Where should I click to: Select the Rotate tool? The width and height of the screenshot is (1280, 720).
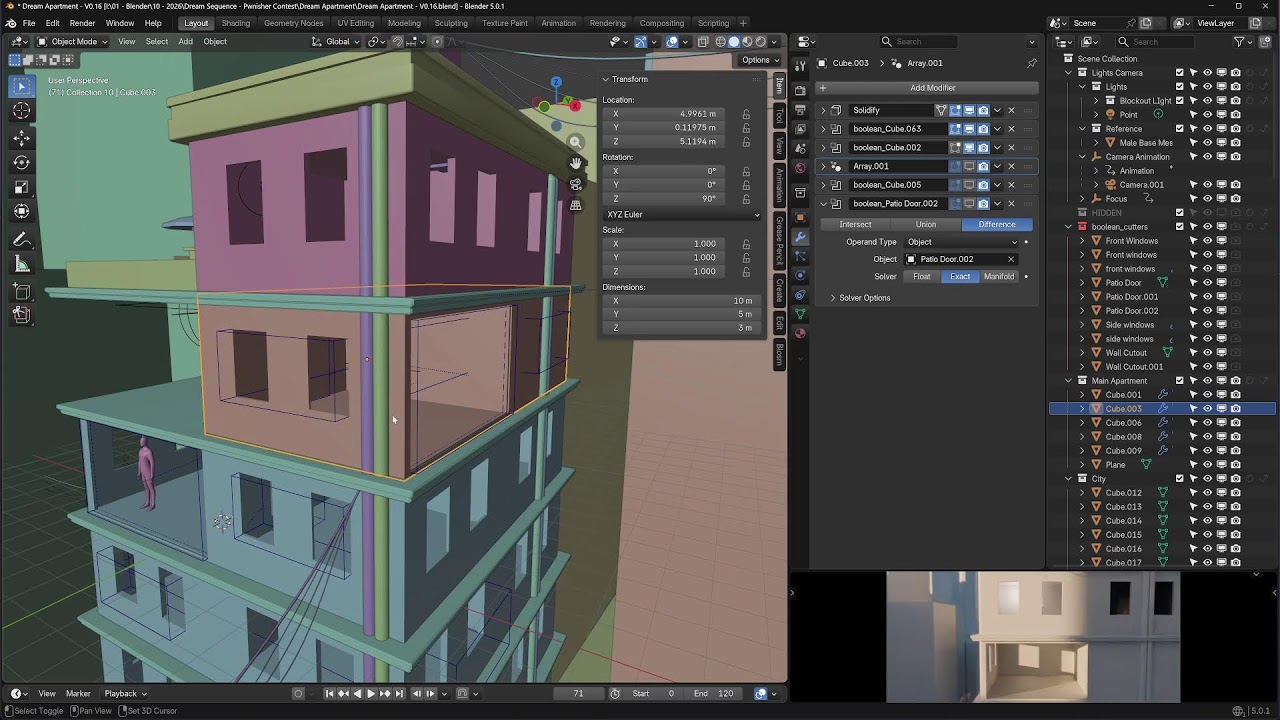[21, 163]
